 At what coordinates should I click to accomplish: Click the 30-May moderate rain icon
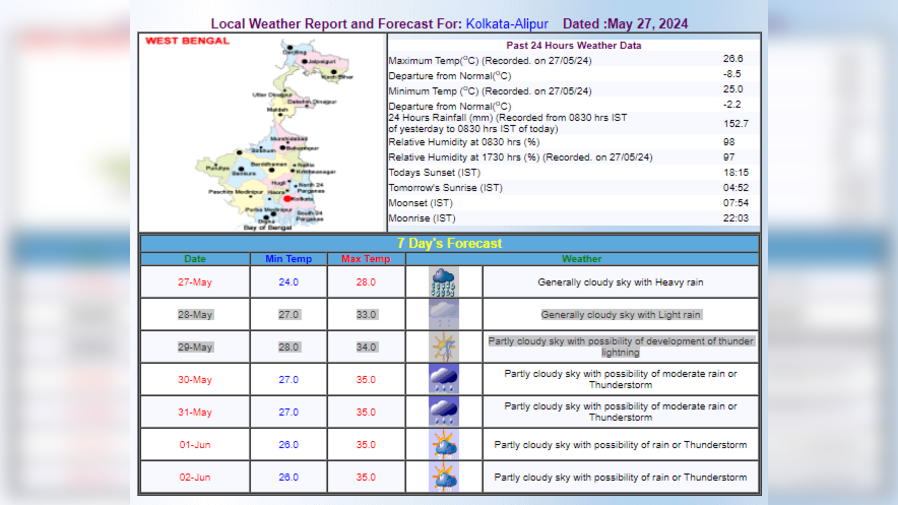point(443,379)
